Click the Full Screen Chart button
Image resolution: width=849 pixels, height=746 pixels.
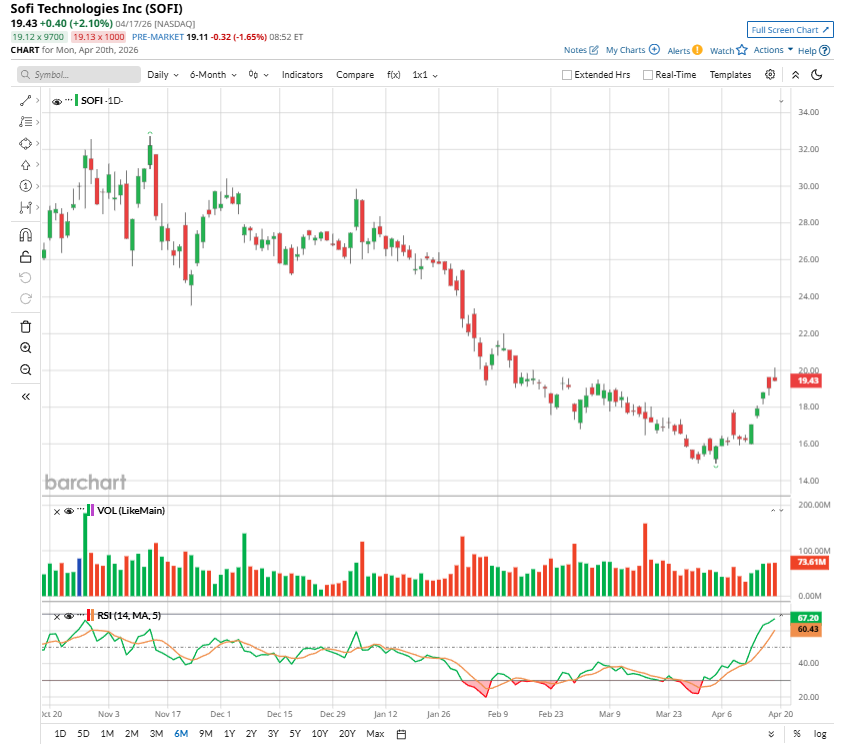(x=789, y=30)
